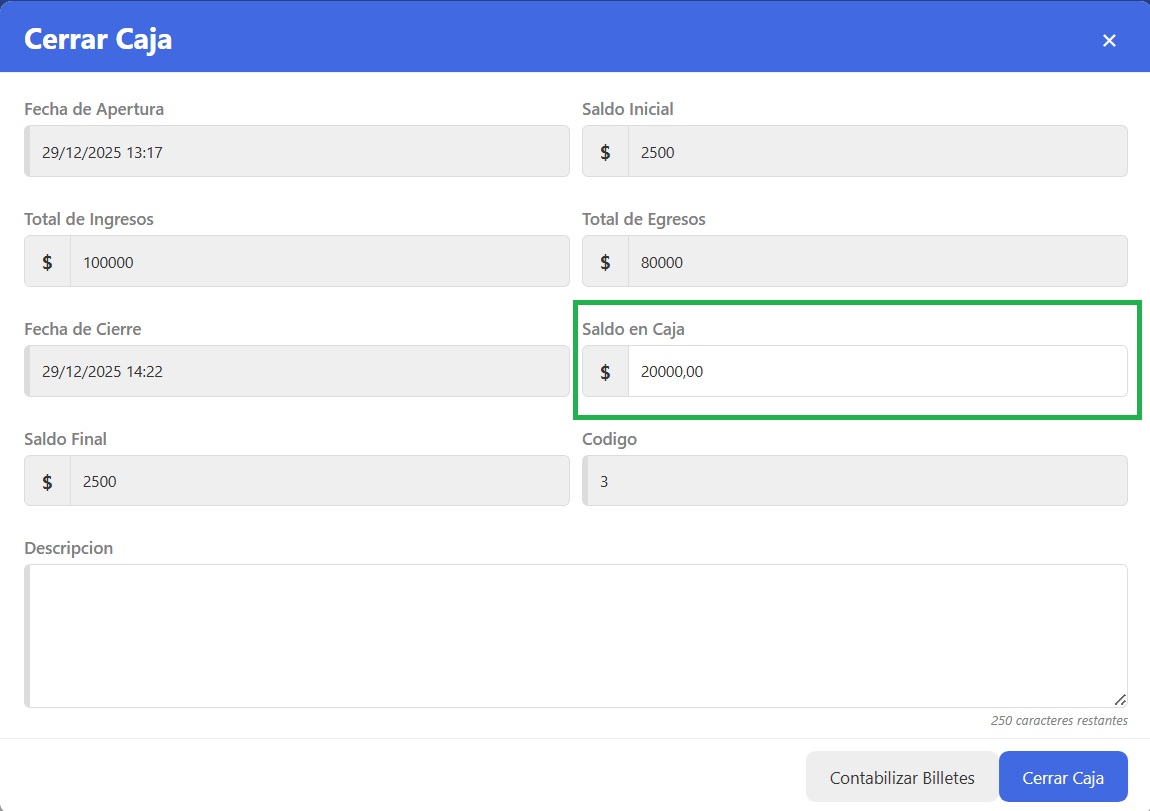This screenshot has height=811, width=1150.
Task: Click the Saldo Final value field
Action: coord(318,482)
